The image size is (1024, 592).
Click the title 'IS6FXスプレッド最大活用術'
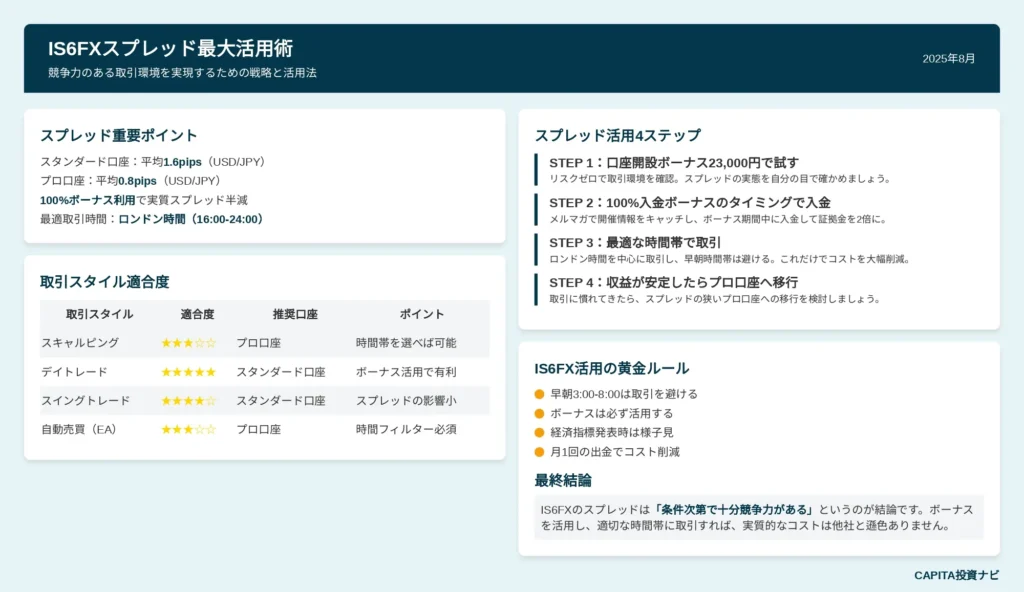tap(170, 48)
